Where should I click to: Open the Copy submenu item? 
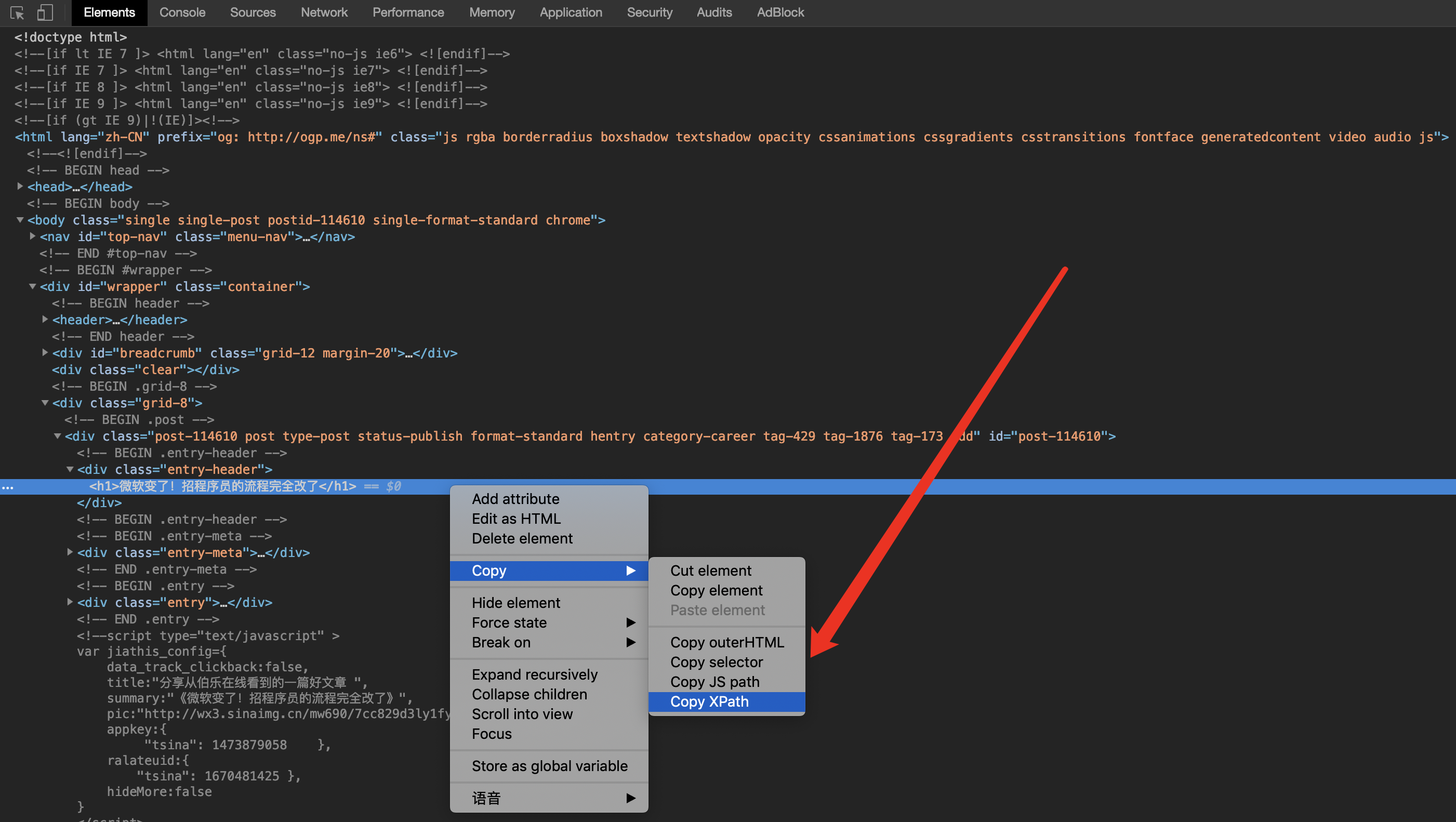pyautogui.click(x=549, y=571)
